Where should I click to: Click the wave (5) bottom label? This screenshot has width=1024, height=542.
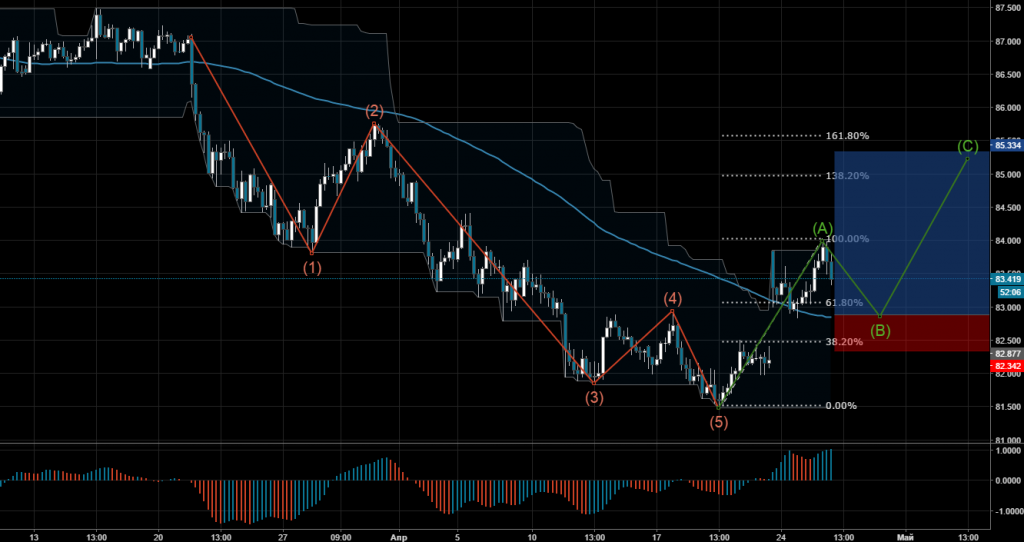pos(719,422)
